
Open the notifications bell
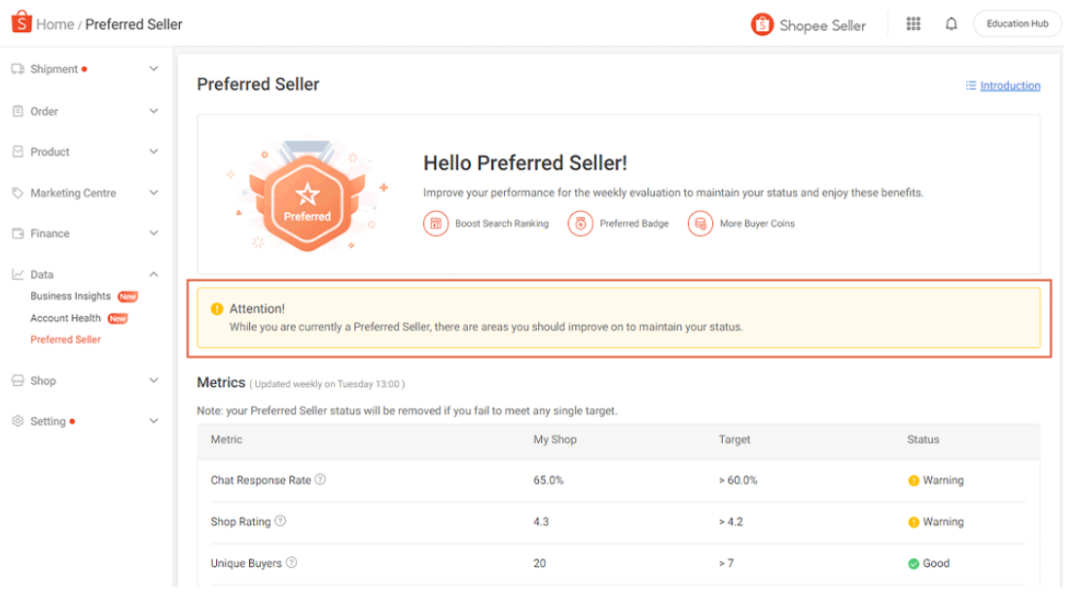(951, 24)
